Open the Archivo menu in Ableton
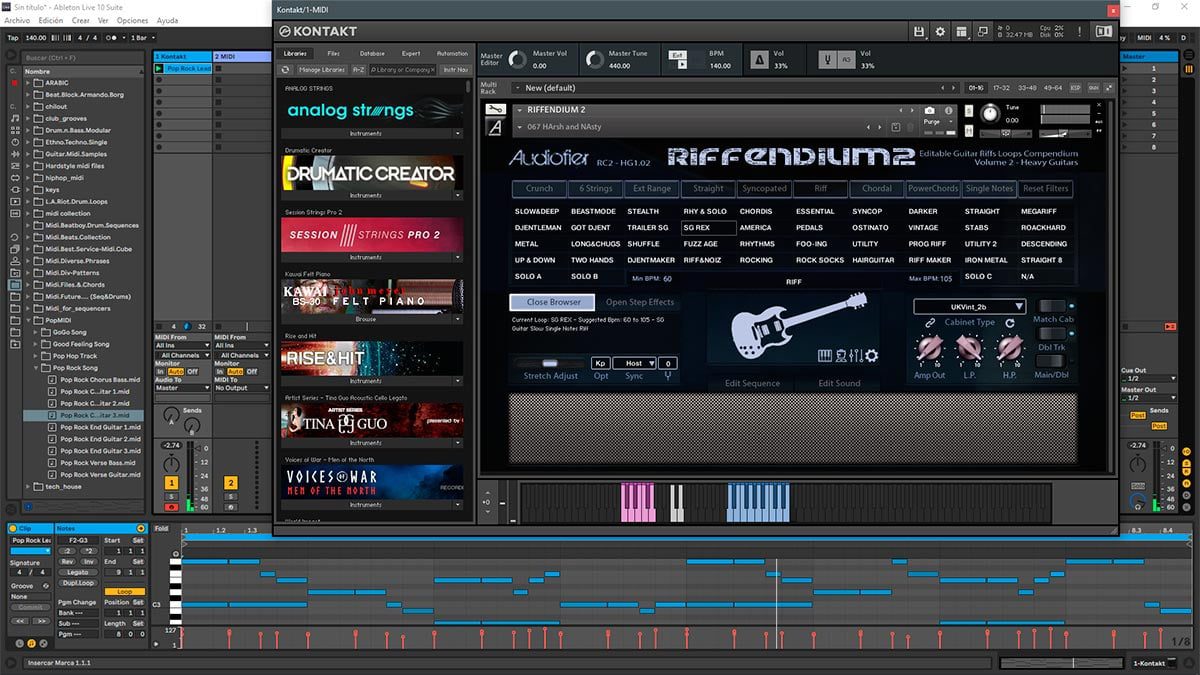 17,20
